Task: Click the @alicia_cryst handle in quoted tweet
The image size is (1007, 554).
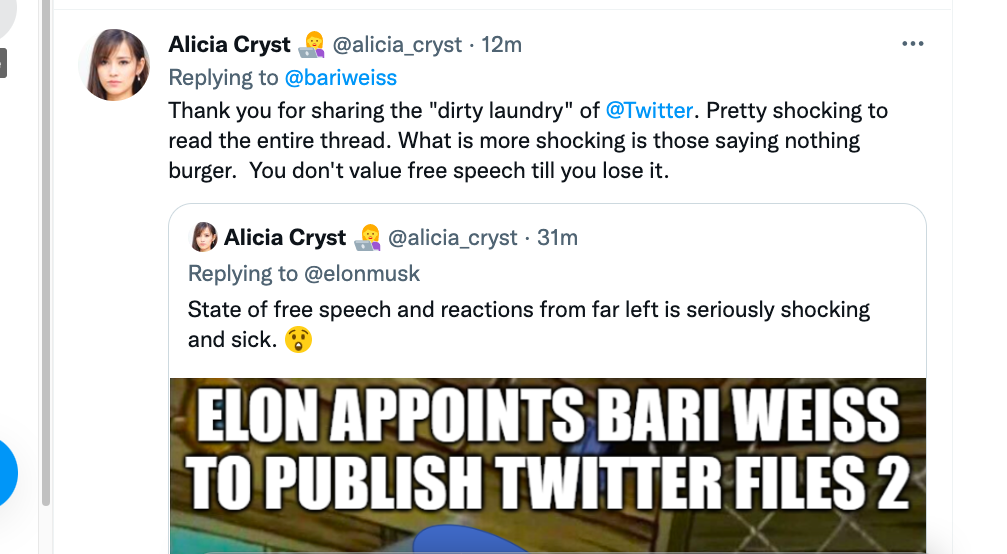Action: [452, 238]
